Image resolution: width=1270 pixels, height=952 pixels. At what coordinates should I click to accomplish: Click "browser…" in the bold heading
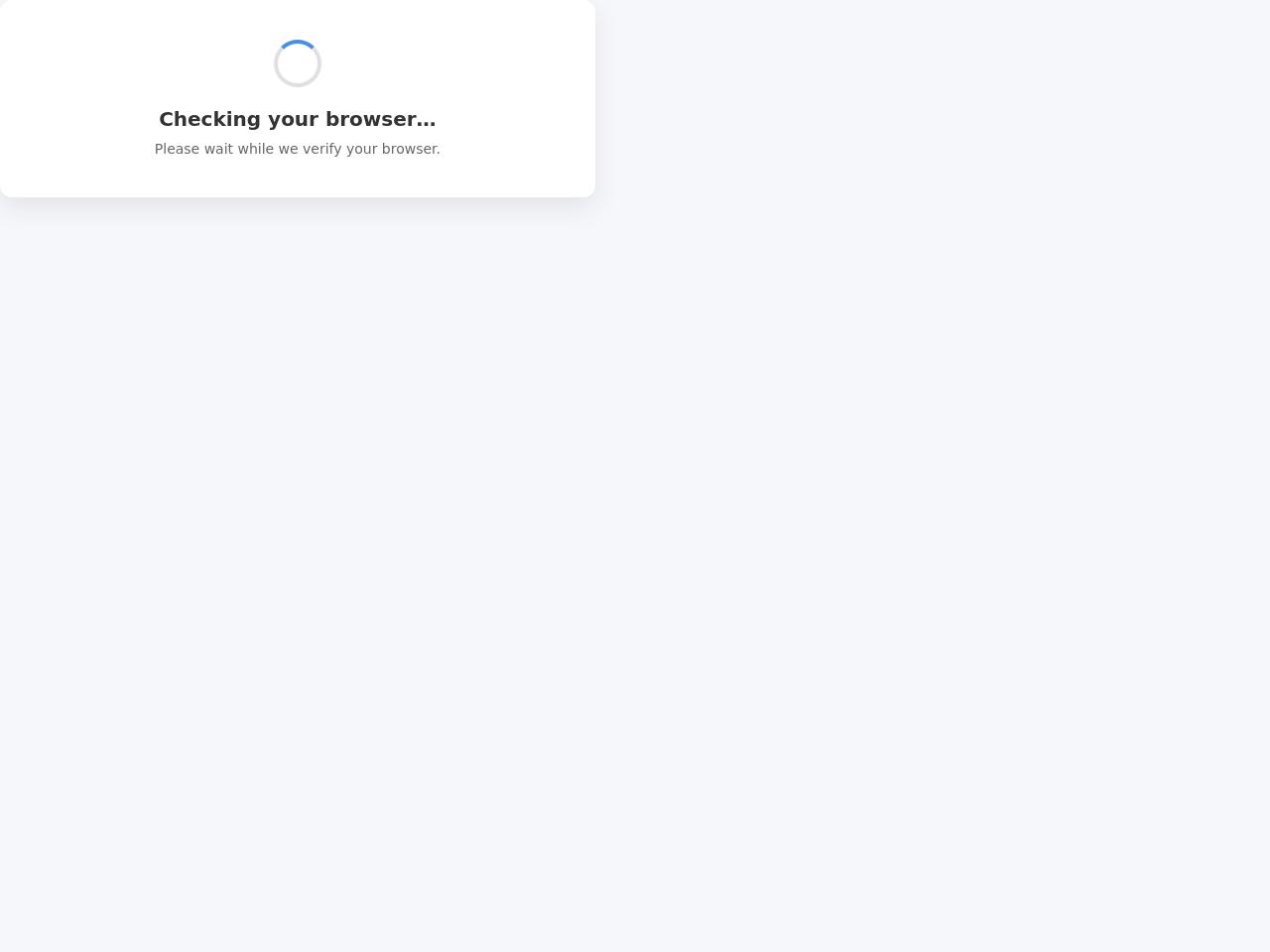pyautogui.click(x=381, y=119)
